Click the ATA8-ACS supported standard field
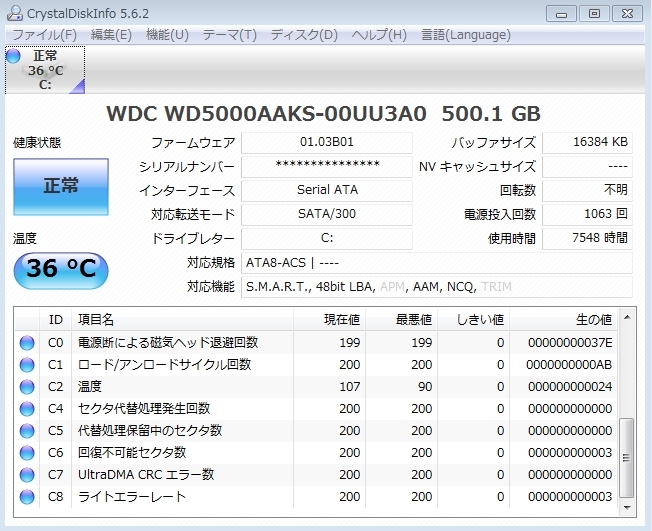652x531 pixels. click(437, 263)
